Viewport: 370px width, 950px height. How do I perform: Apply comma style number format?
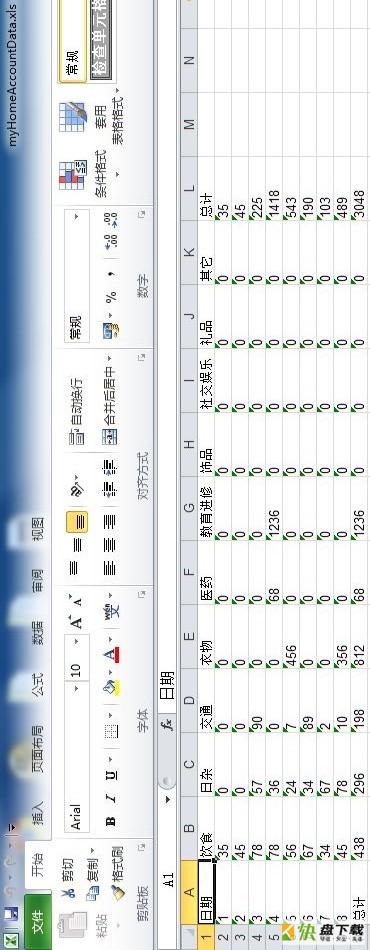(111, 273)
